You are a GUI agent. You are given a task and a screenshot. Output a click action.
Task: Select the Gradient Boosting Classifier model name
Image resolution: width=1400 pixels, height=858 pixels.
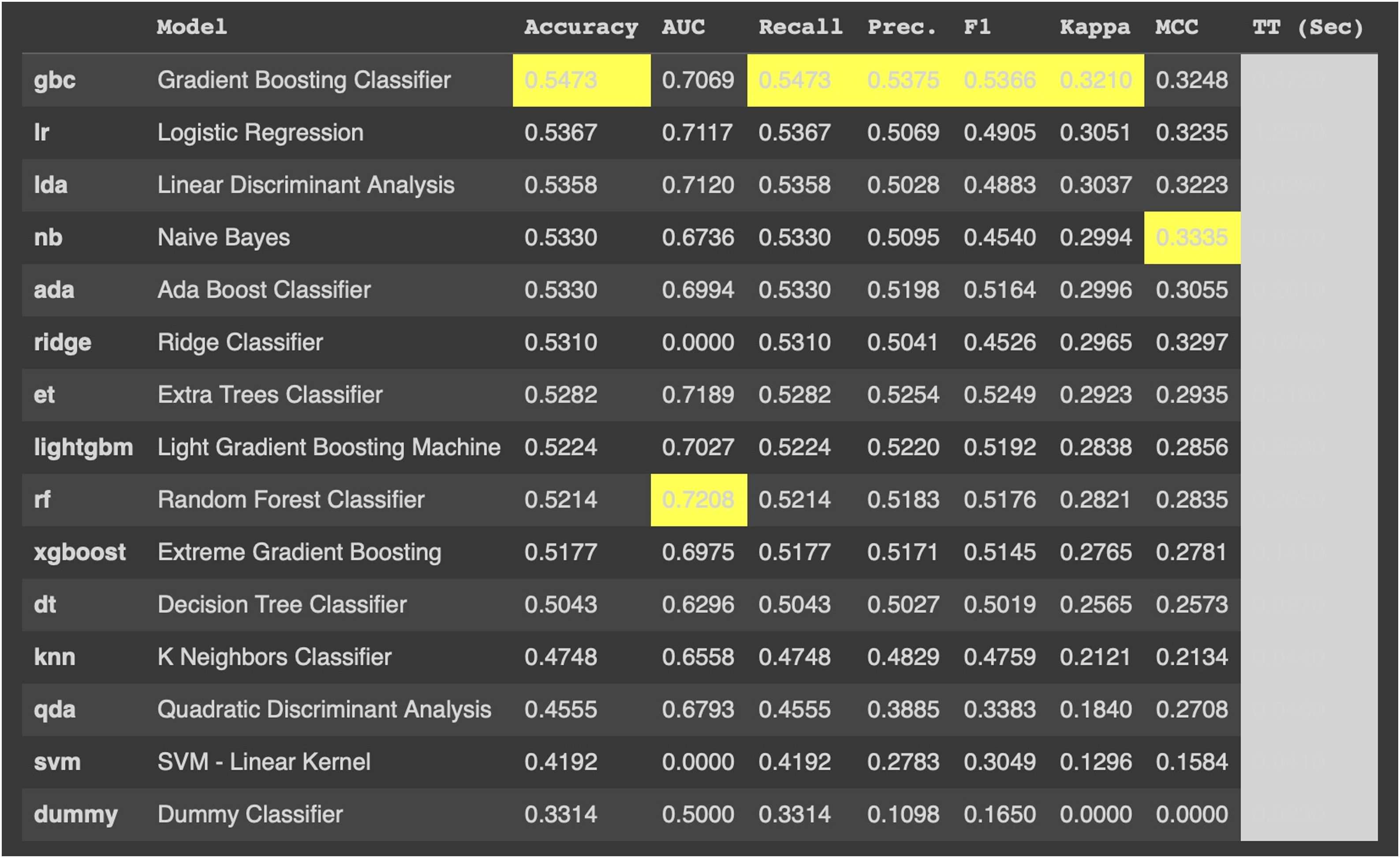click(x=304, y=80)
